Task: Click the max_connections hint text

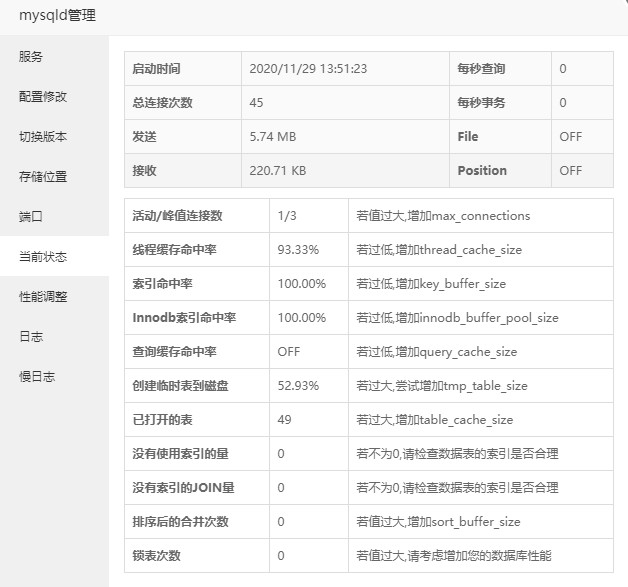Action: (x=443, y=215)
